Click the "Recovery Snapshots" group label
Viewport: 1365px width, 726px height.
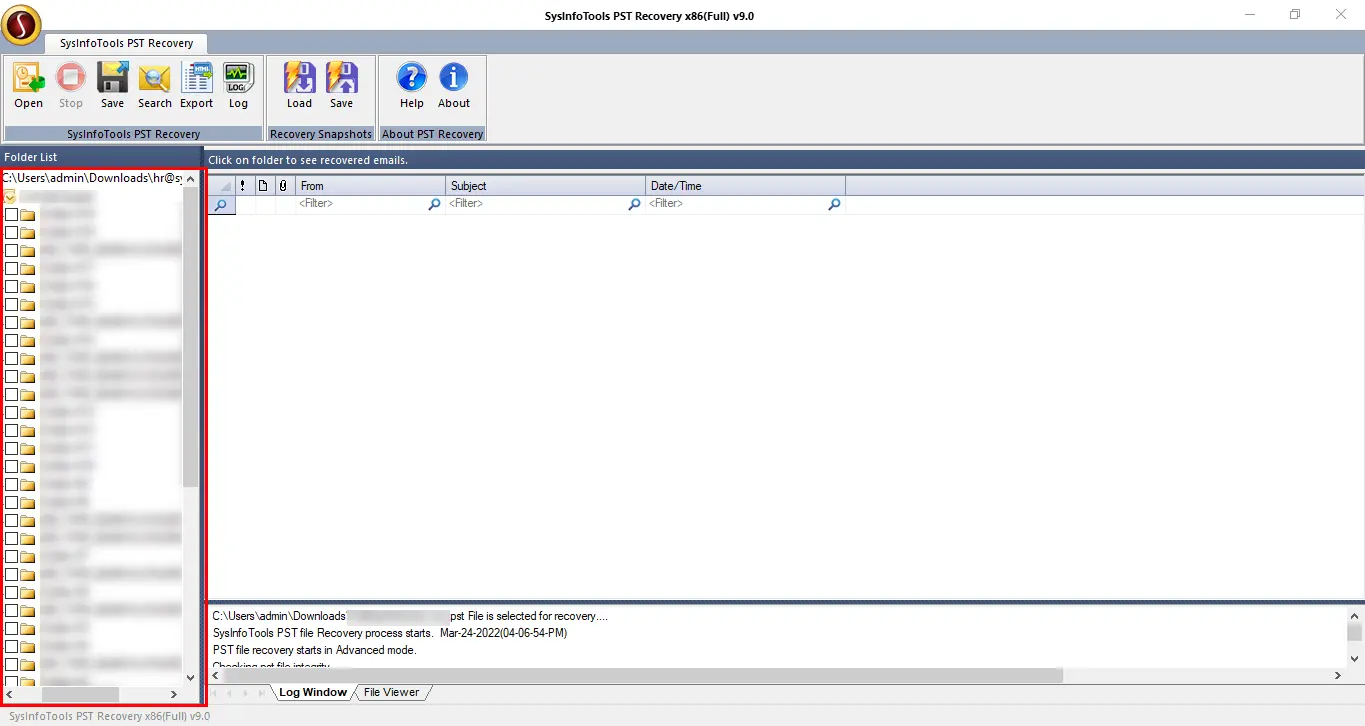tap(321, 134)
